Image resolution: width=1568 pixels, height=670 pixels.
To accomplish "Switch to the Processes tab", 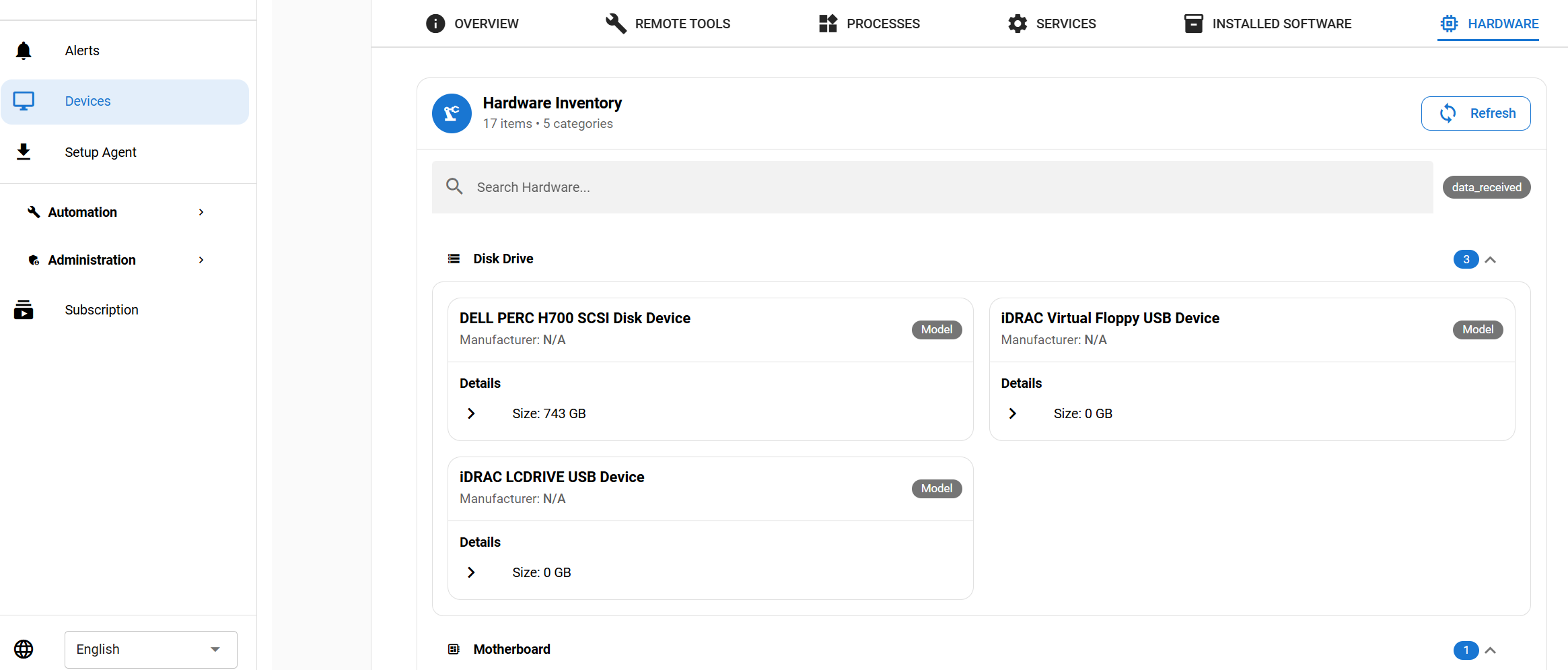I will (x=869, y=23).
